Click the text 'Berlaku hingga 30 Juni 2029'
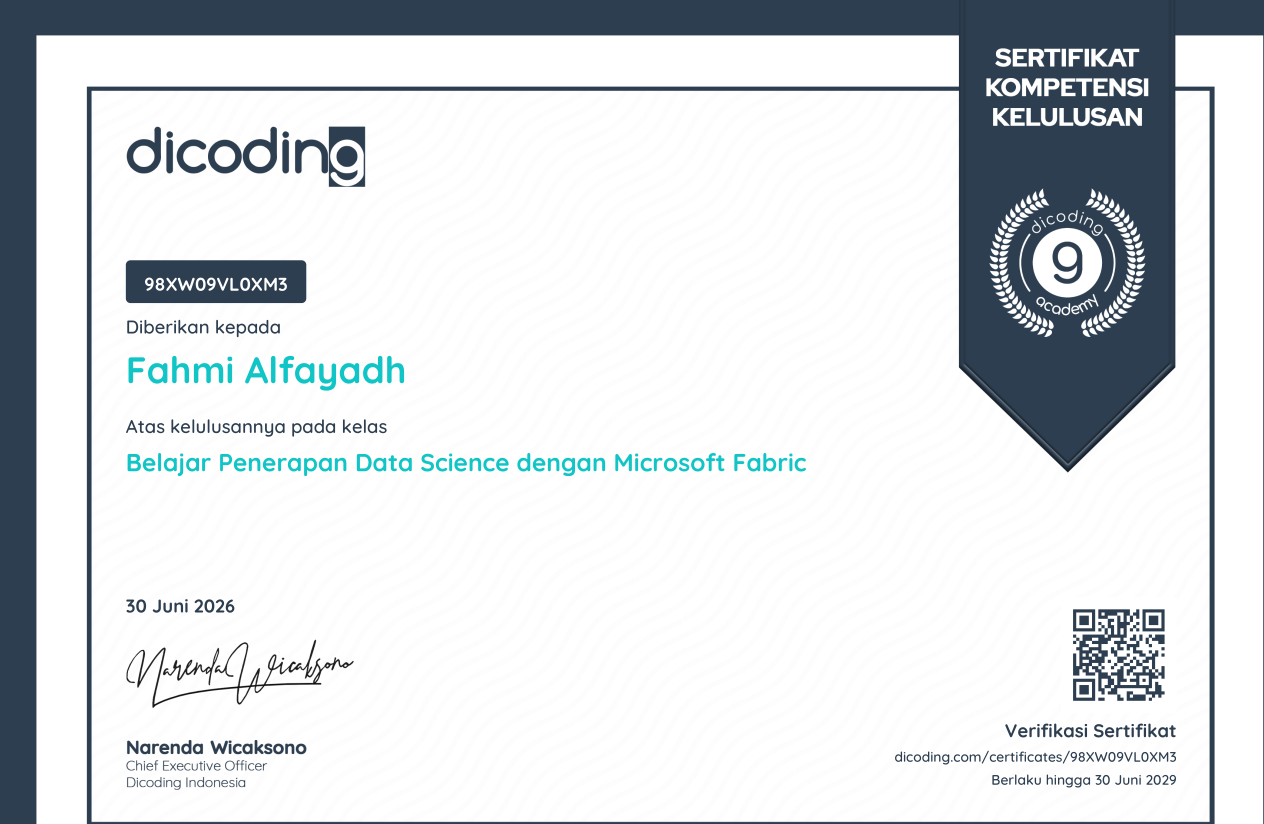Screen dimensions: 1264x824 1084,780
